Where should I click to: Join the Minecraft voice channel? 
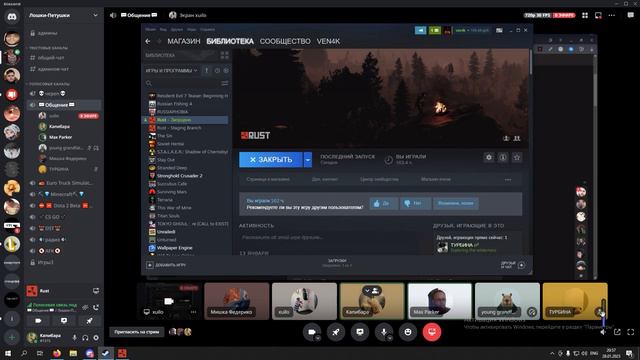pos(63,194)
